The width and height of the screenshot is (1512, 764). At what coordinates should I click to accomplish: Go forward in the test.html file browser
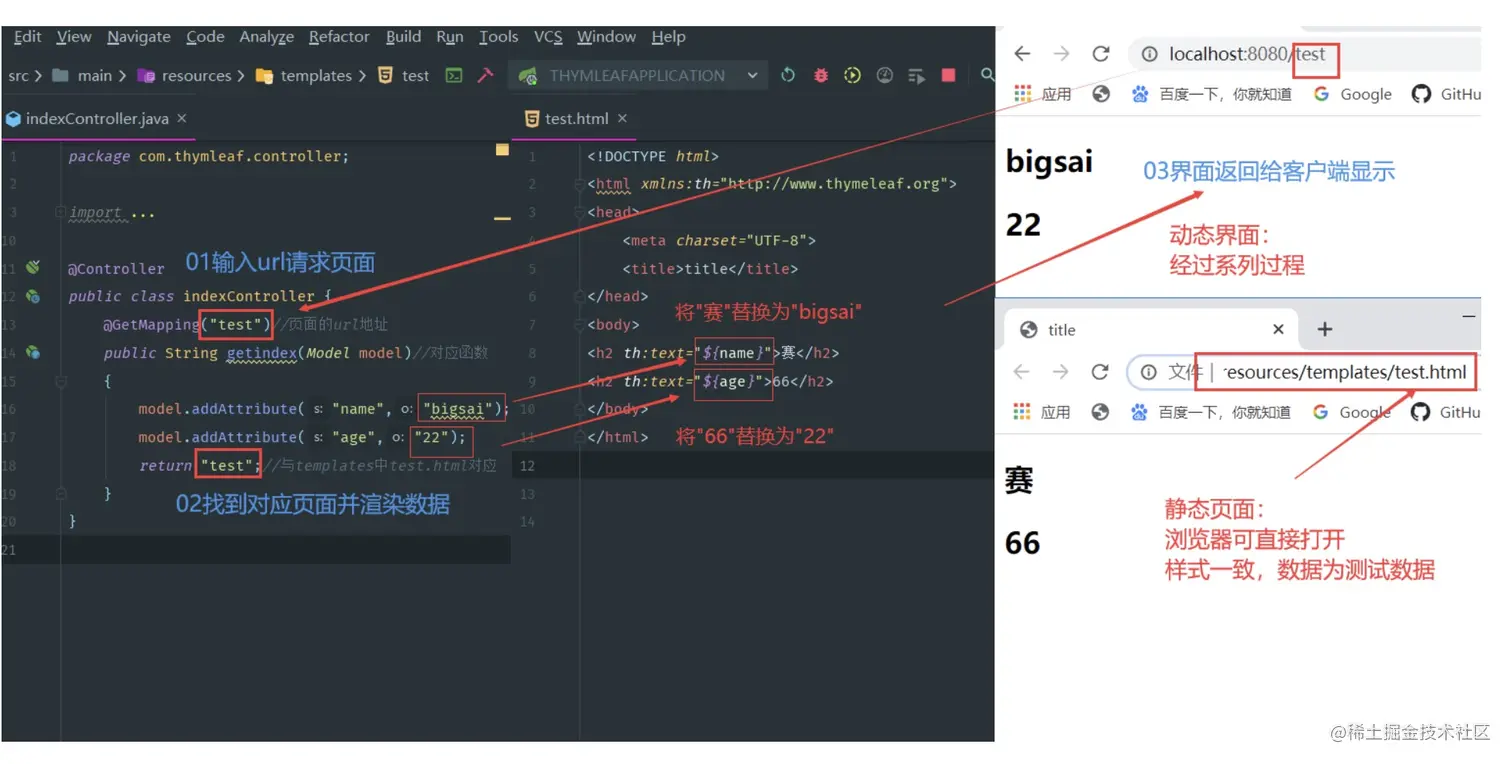(1061, 372)
